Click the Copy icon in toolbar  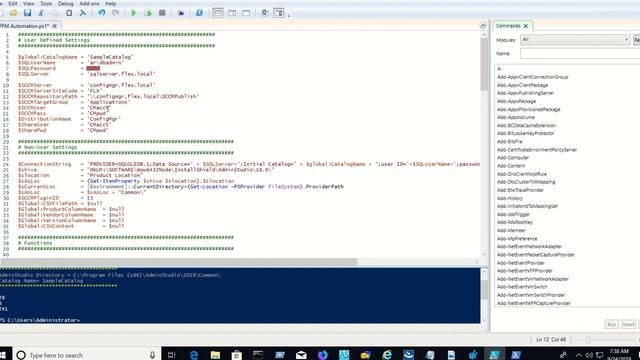(55, 13)
